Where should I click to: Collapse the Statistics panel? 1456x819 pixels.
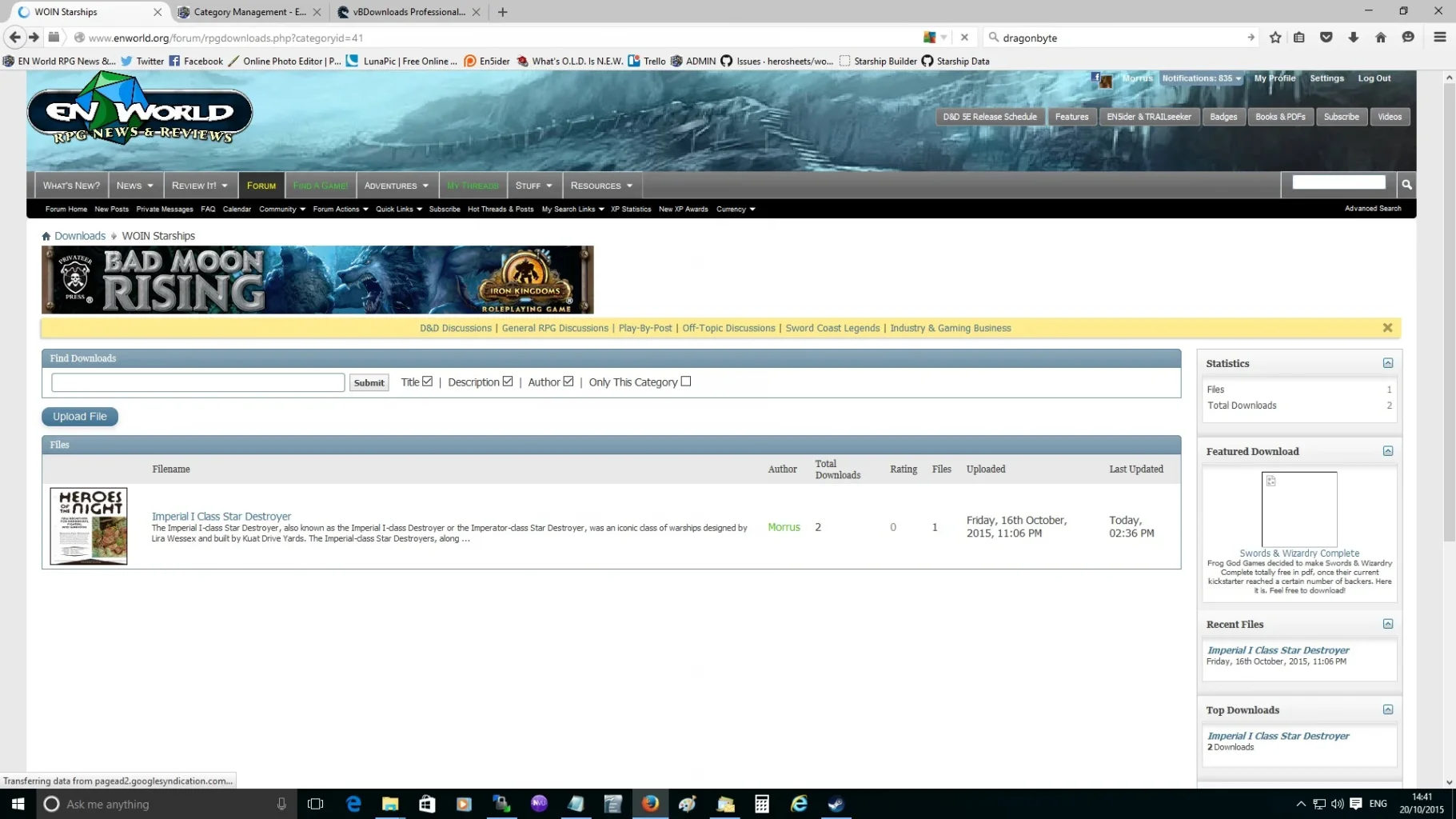pyautogui.click(x=1388, y=363)
